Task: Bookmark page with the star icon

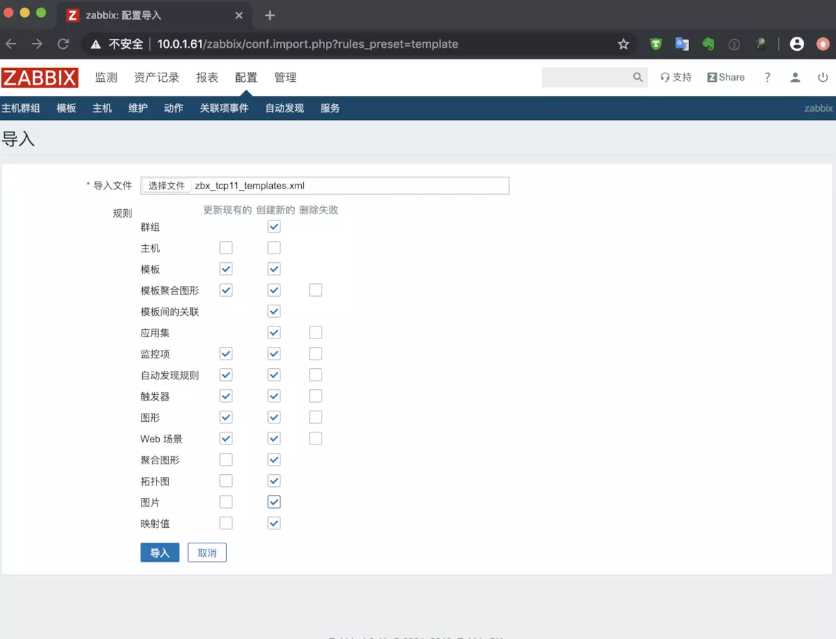Action: click(x=623, y=44)
